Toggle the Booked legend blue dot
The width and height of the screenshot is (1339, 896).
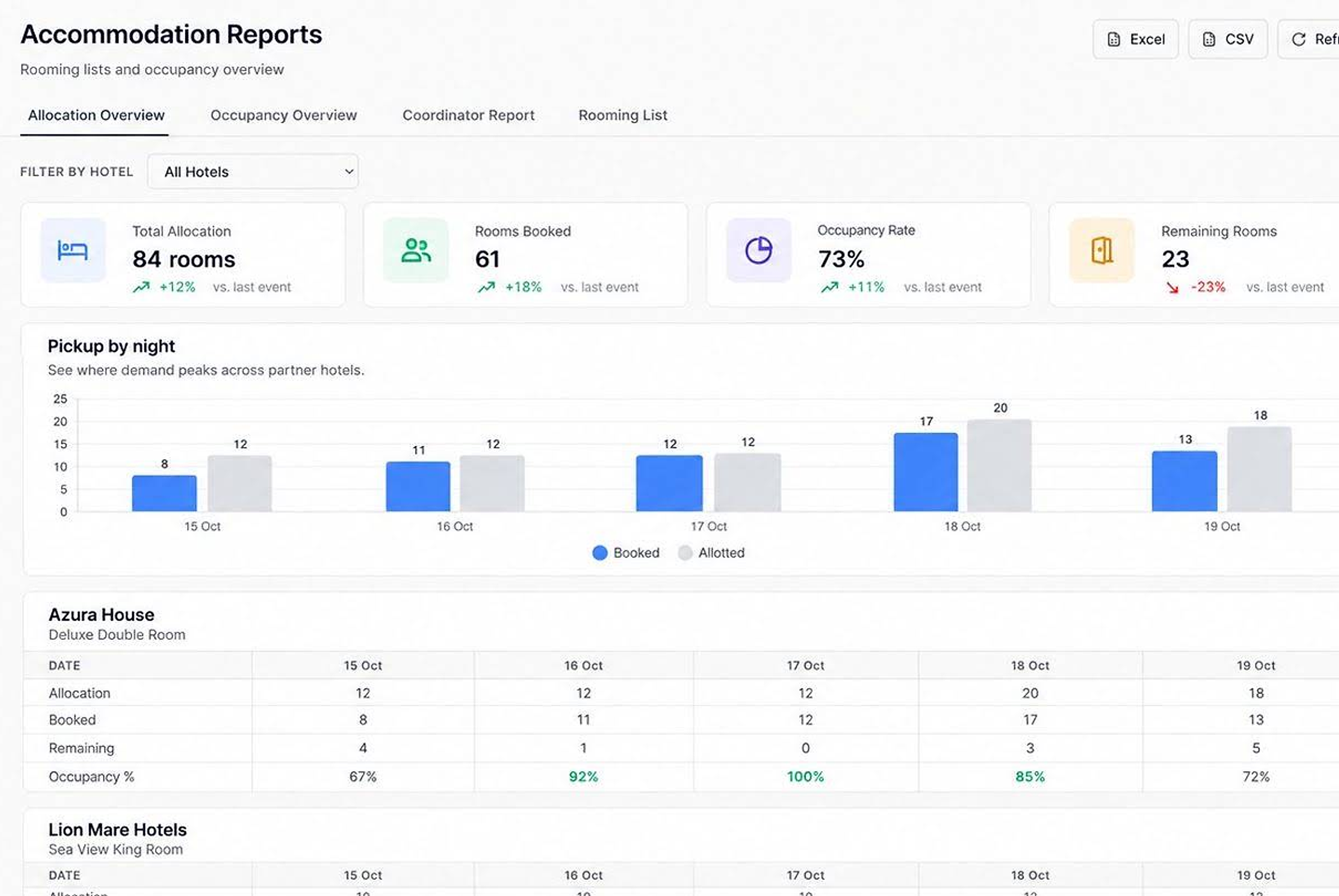[599, 553]
